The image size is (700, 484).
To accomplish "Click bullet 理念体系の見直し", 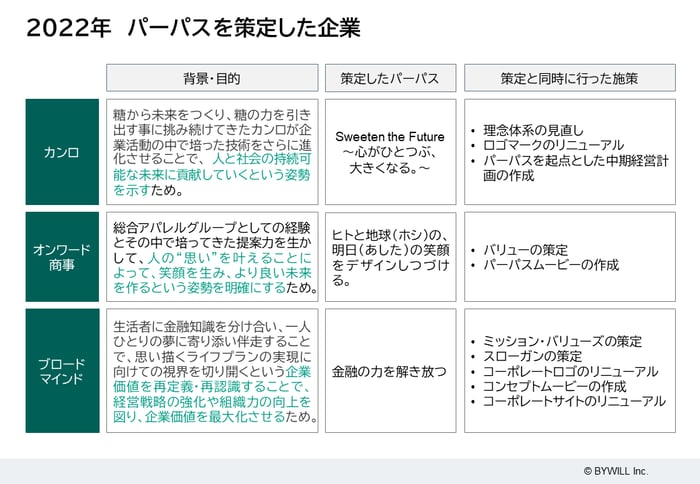I will pos(533,130).
